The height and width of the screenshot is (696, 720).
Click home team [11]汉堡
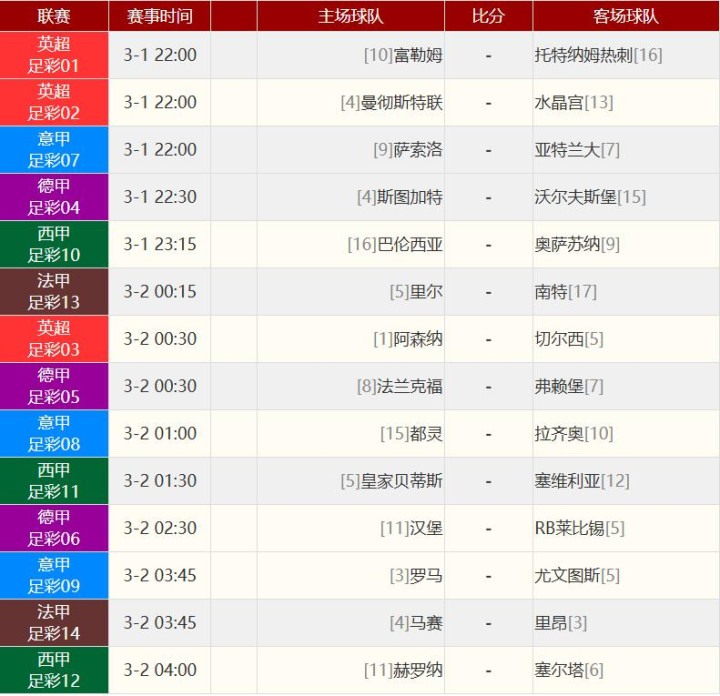click(411, 528)
